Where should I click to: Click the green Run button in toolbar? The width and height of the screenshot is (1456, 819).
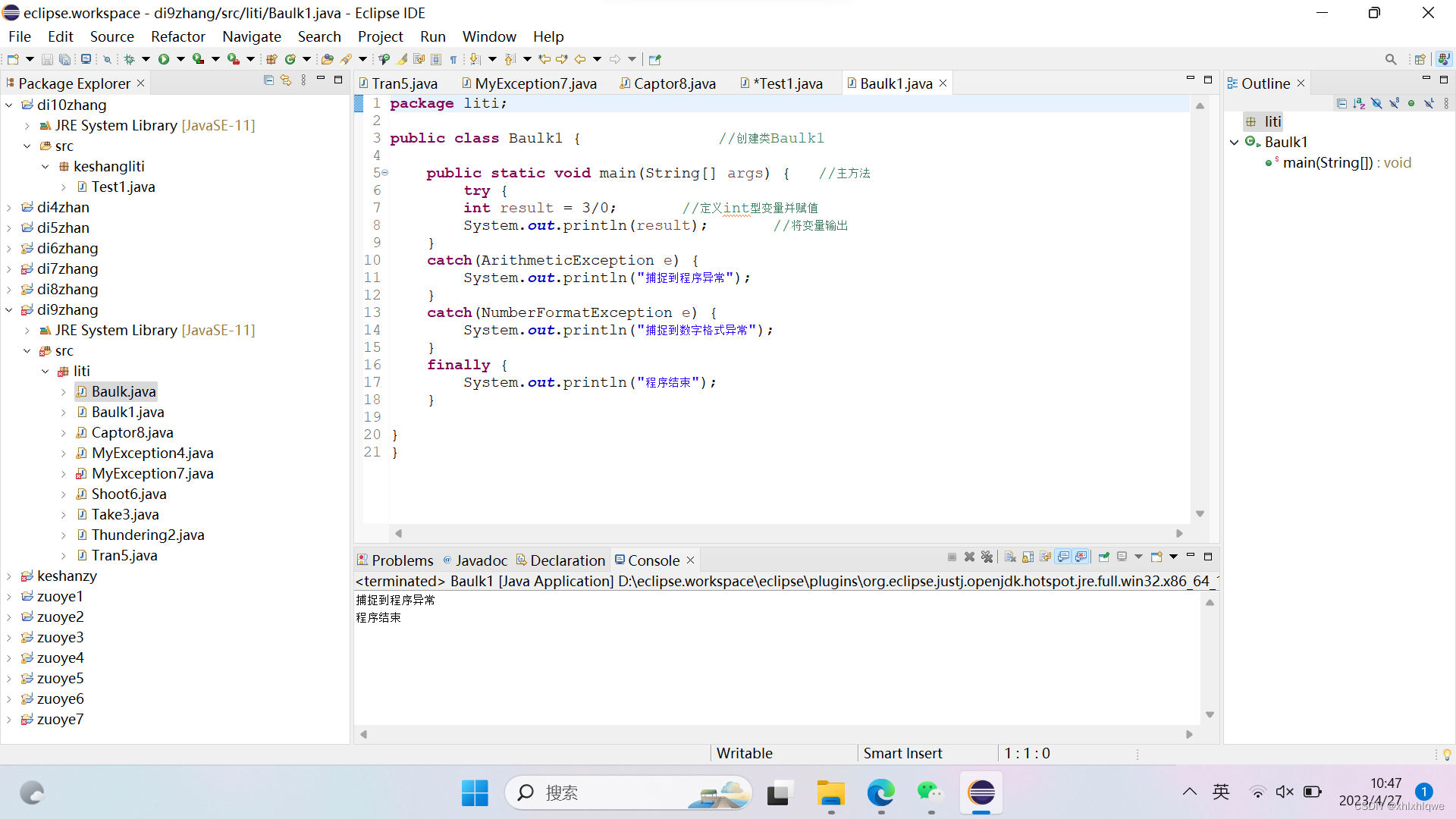pyautogui.click(x=163, y=59)
